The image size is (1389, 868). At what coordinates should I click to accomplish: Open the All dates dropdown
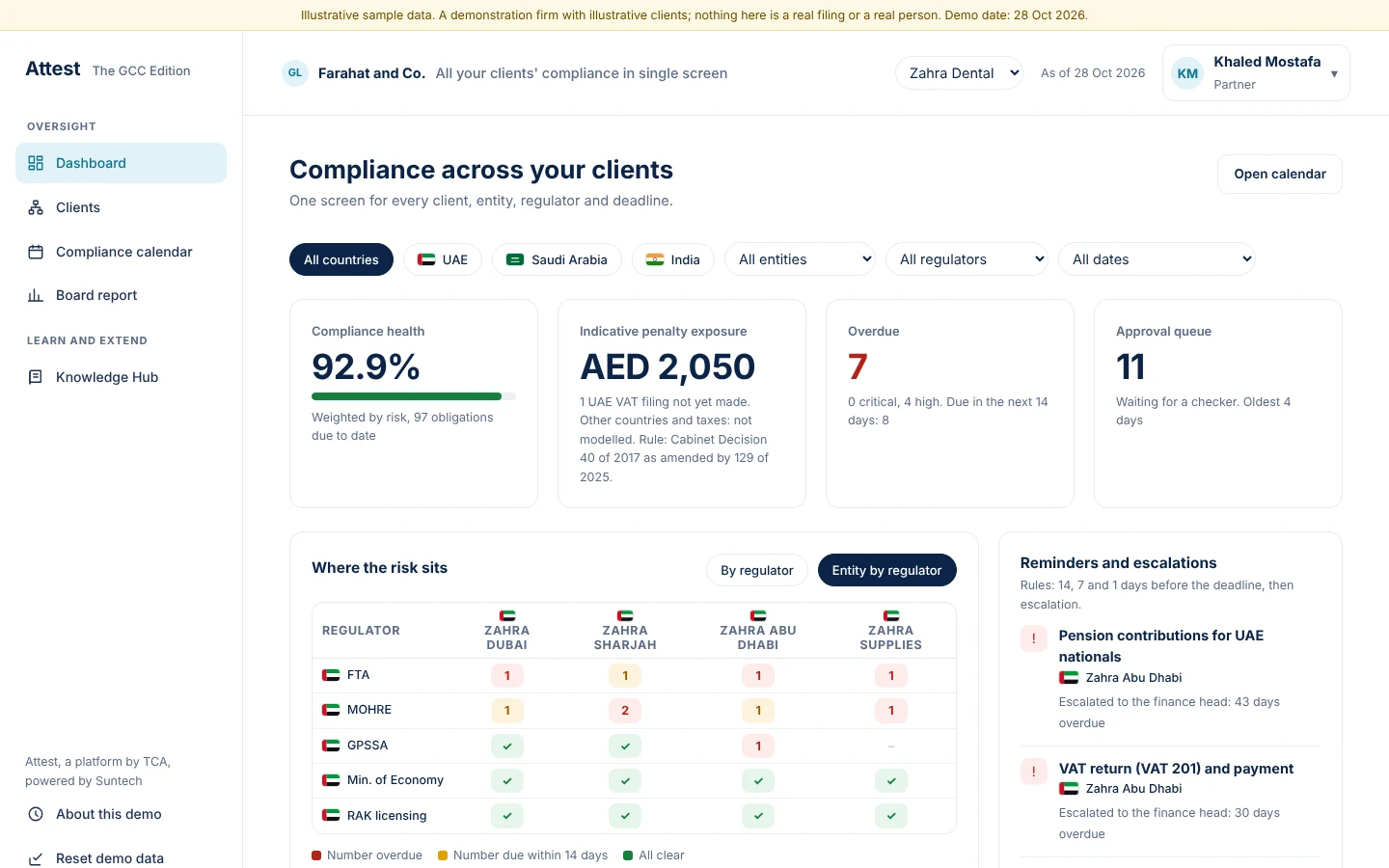(1157, 259)
